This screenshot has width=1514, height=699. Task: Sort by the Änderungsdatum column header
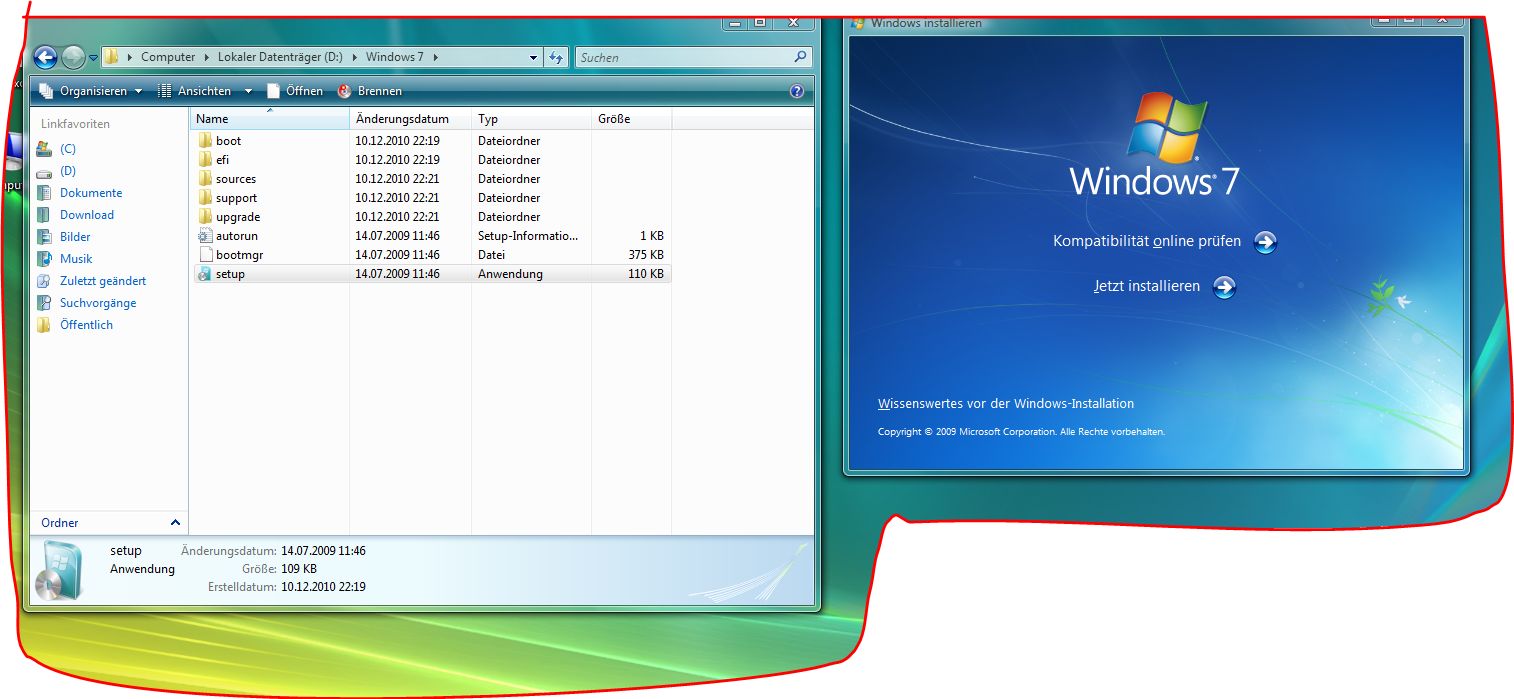click(x=410, y=119)
